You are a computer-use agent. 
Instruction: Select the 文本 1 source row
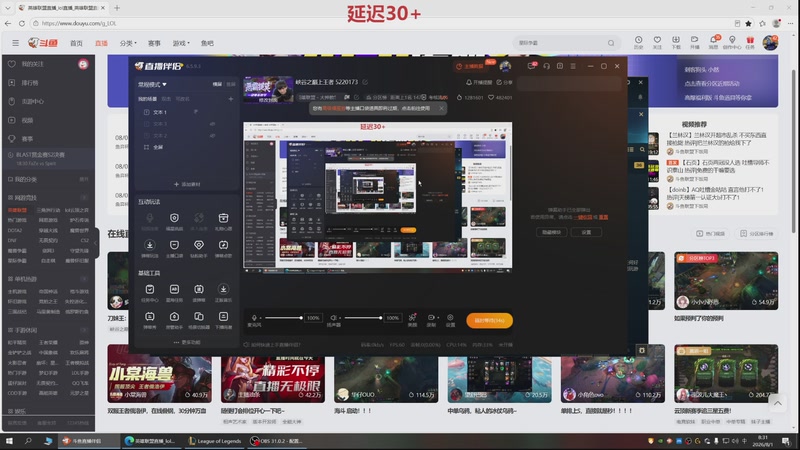click(x=186, y=112)
